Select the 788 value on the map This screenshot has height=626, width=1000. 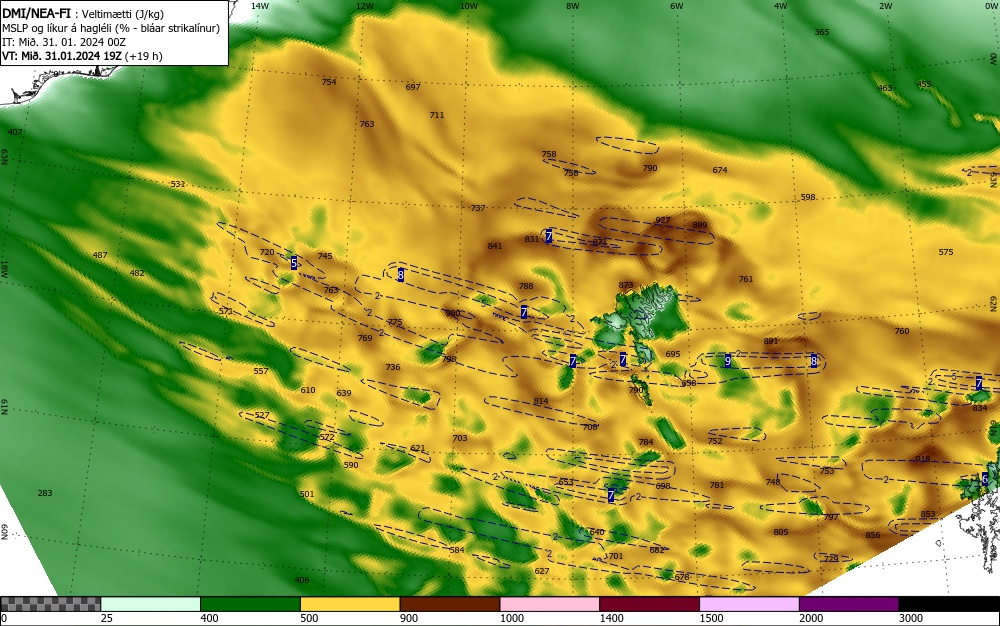tap(526, 286)
